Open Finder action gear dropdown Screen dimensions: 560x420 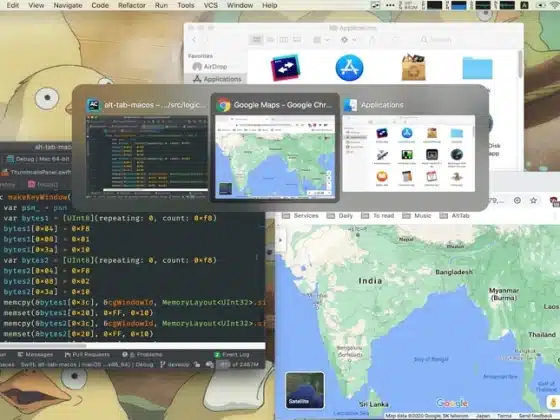[348, 40]
